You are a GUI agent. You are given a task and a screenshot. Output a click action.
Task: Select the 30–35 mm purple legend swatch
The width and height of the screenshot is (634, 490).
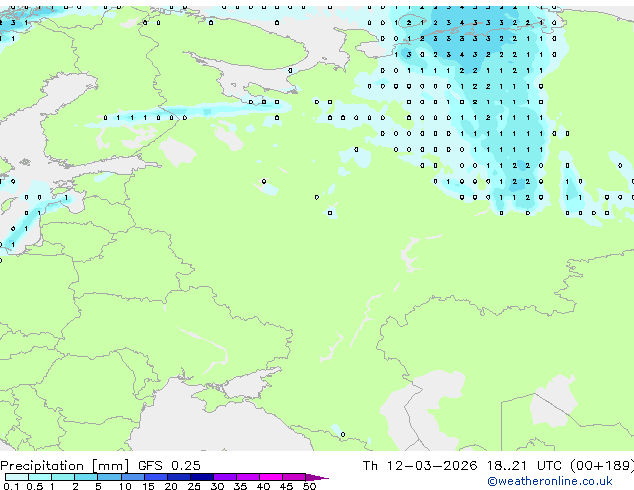coord(224,477)
